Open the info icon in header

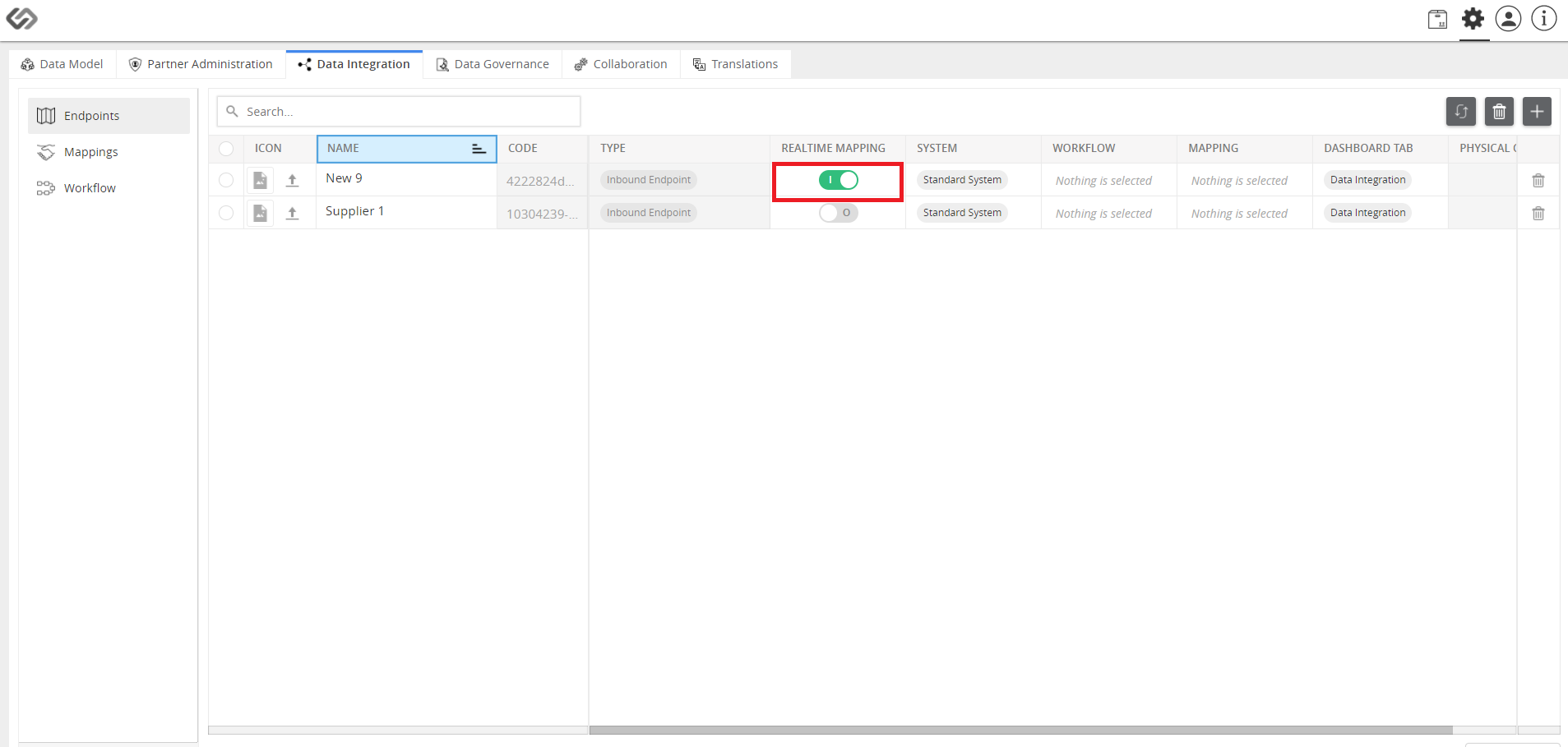coord(1543,18)
